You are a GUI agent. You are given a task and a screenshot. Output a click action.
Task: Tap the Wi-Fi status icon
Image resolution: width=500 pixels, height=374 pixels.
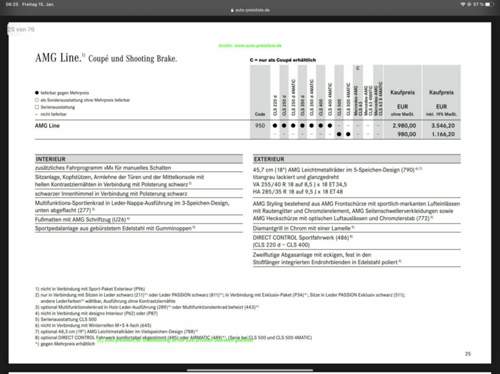pyautogui.click(x=463, y=4)
